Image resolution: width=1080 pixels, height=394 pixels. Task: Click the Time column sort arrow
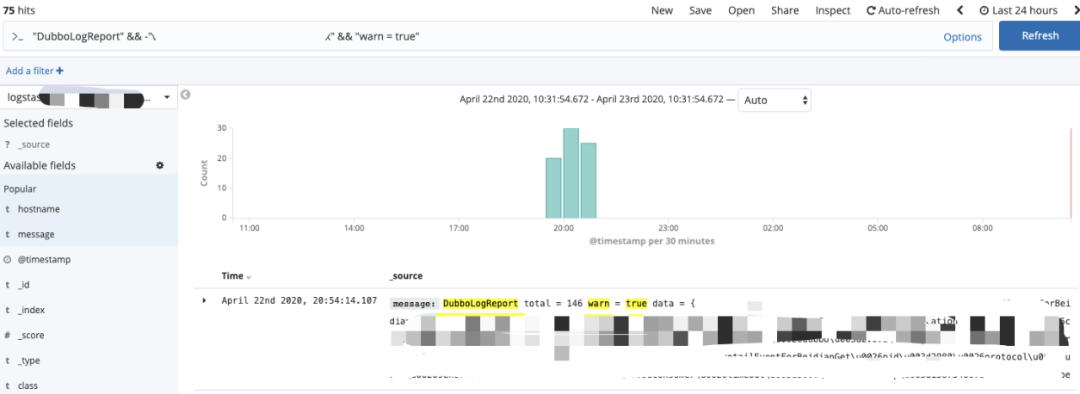pyautogui.click(x=249, y=277)
